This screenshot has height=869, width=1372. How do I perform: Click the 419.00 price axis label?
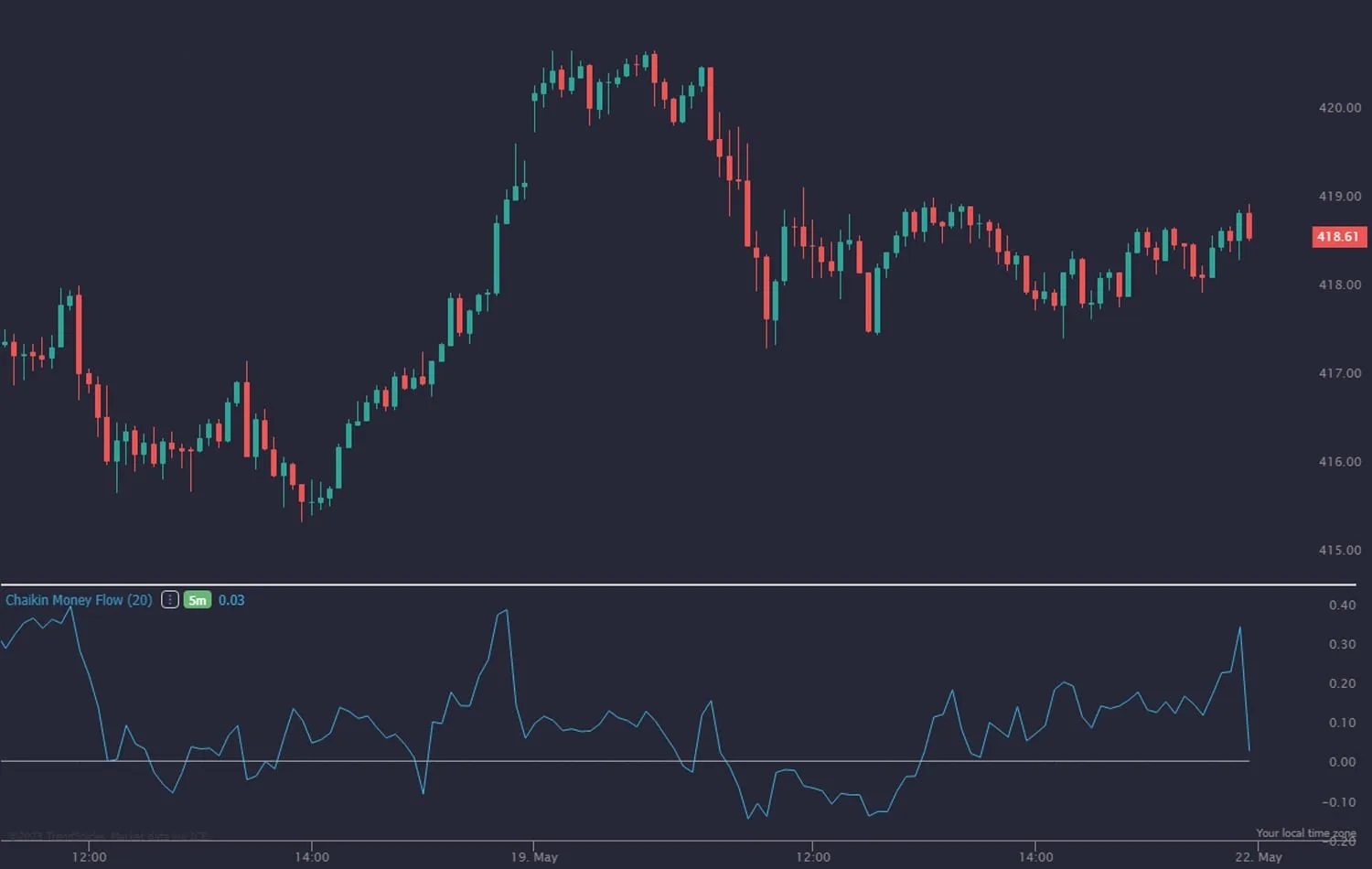(x=1339, y=197)
